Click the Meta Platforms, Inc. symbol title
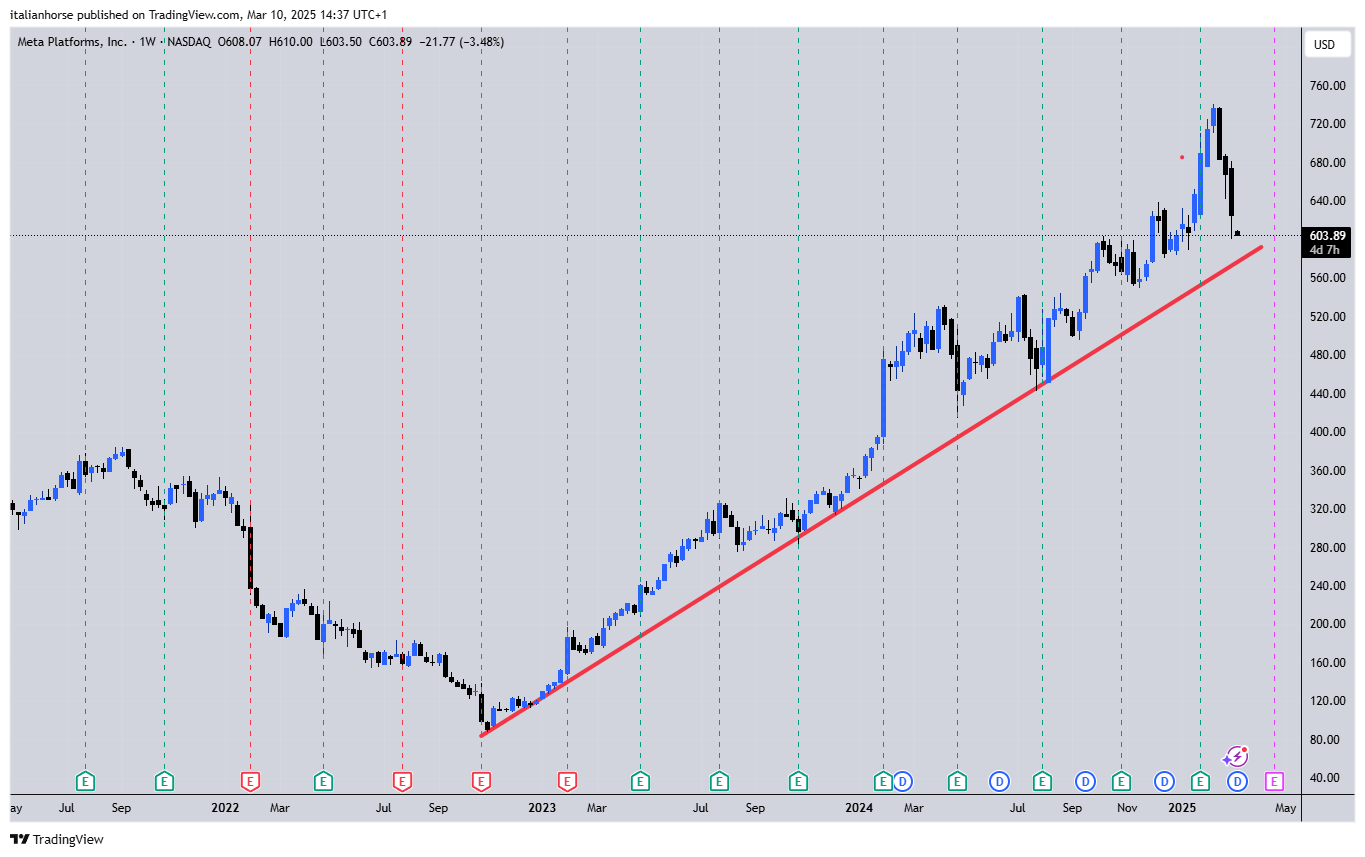1365x857 pixels. pos(72,42)
